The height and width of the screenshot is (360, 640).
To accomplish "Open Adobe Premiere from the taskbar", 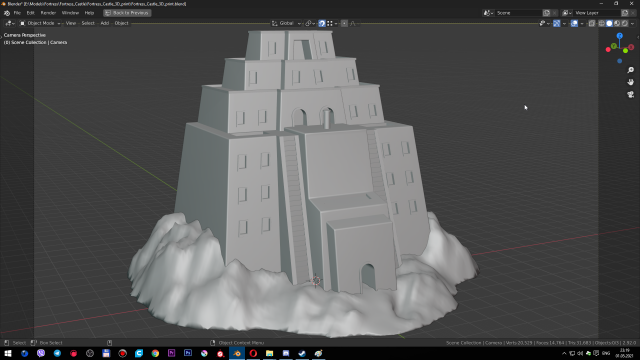I will [171, 353].
